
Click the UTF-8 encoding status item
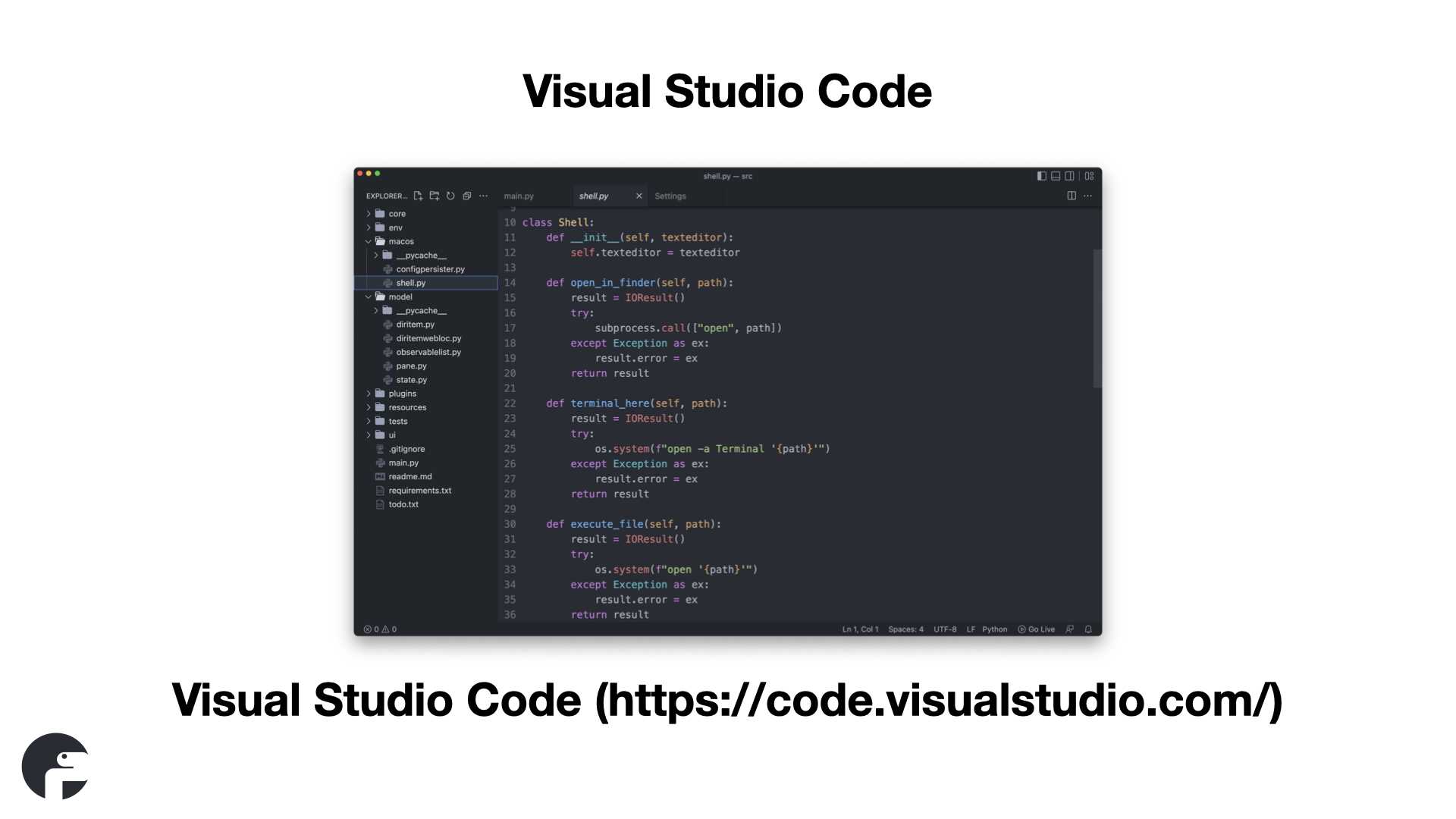[945, 629]
